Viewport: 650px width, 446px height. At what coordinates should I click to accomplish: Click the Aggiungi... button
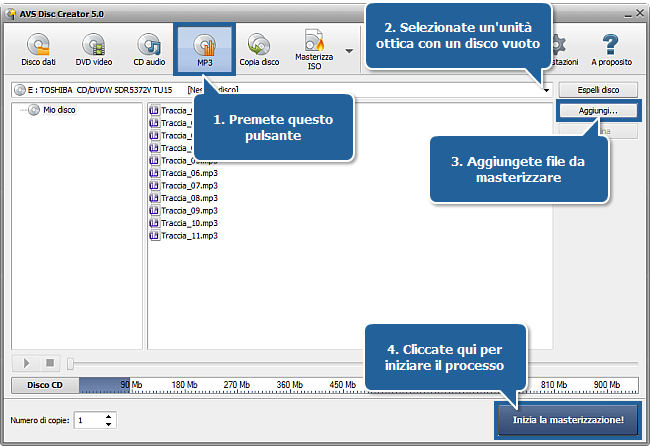[598, 111]
